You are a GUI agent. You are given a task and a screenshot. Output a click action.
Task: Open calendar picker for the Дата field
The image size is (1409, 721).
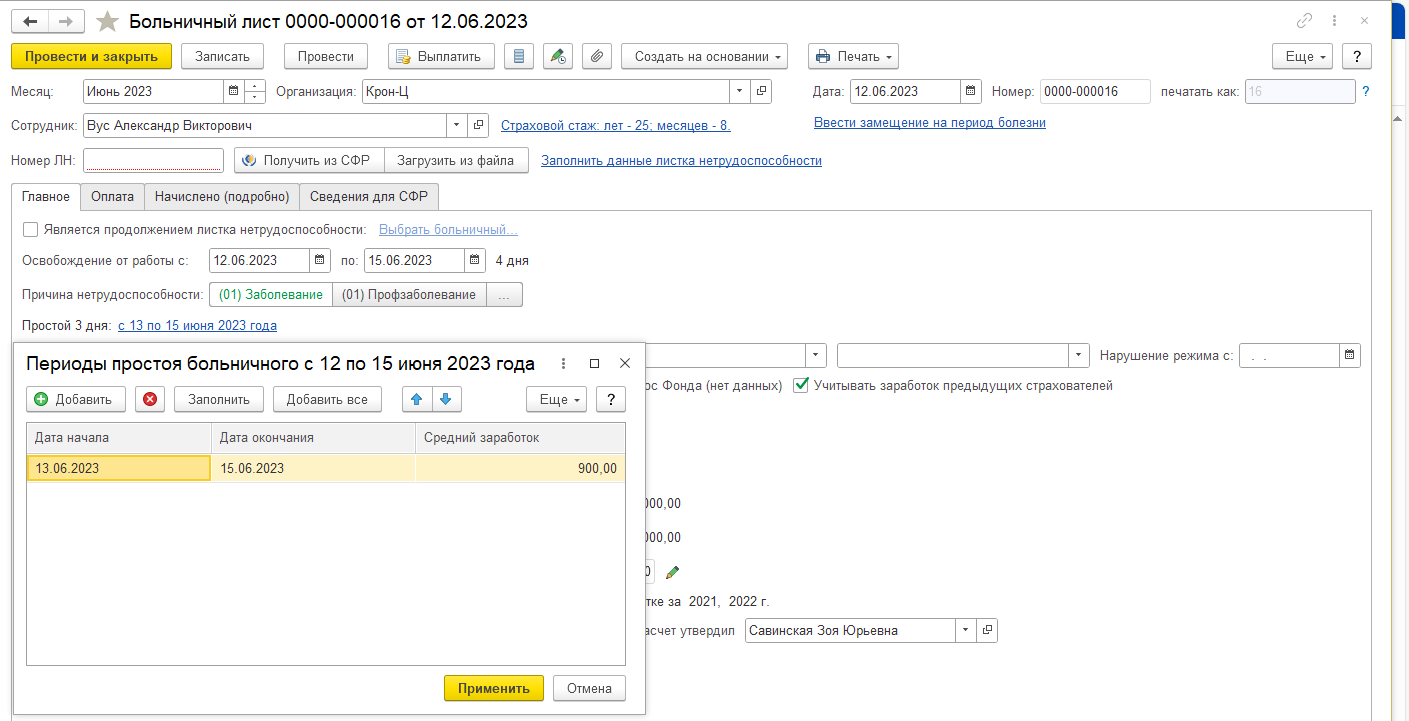point(970,92)
